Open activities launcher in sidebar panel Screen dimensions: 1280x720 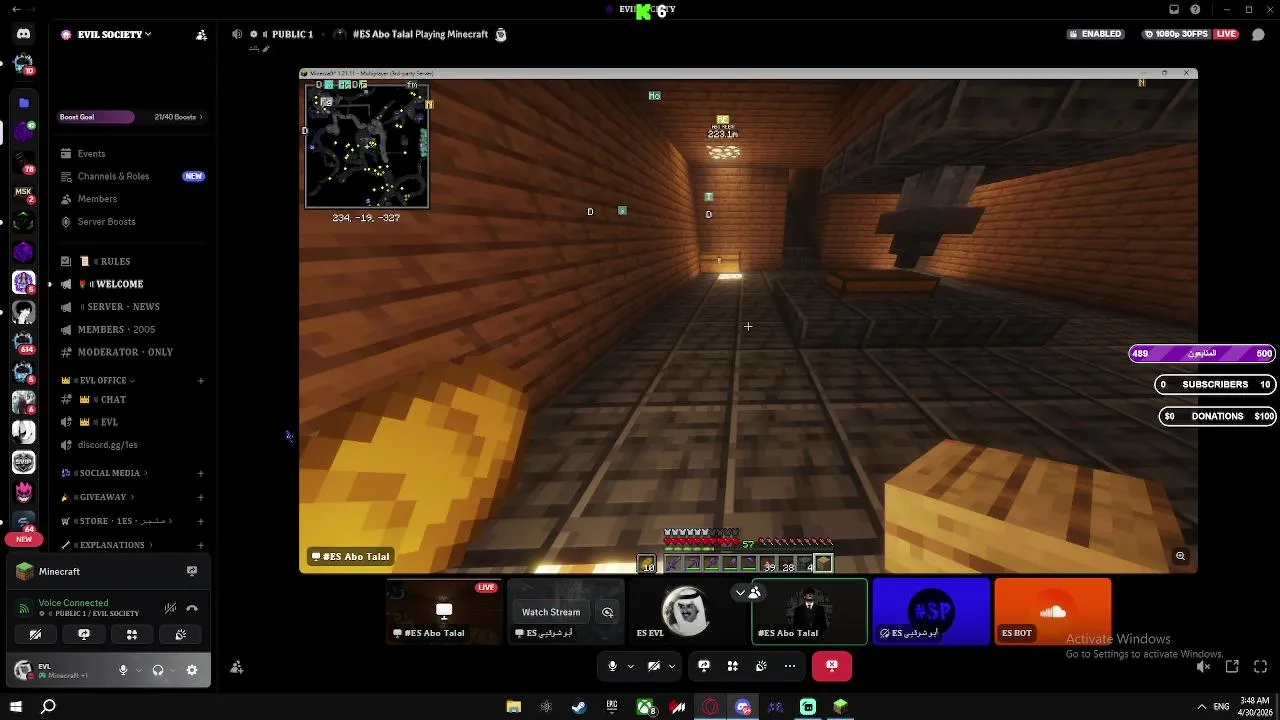(x=132, y=634)
